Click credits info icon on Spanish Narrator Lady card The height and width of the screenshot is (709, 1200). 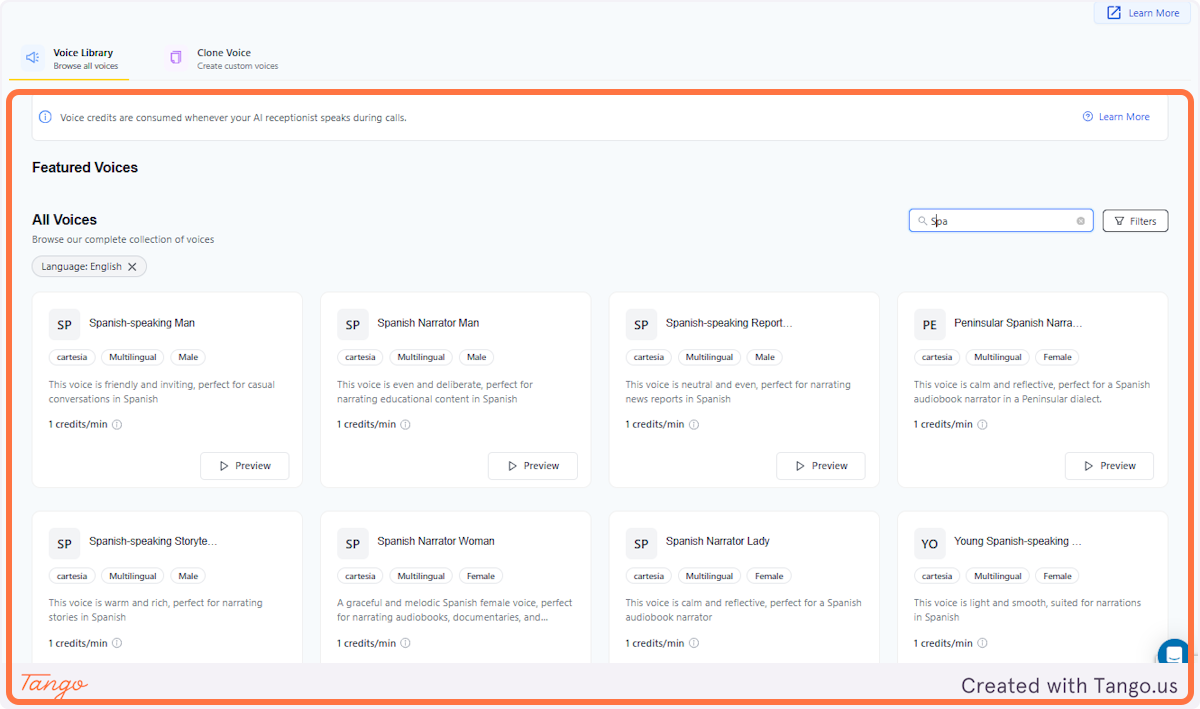[x=694, y=643]
